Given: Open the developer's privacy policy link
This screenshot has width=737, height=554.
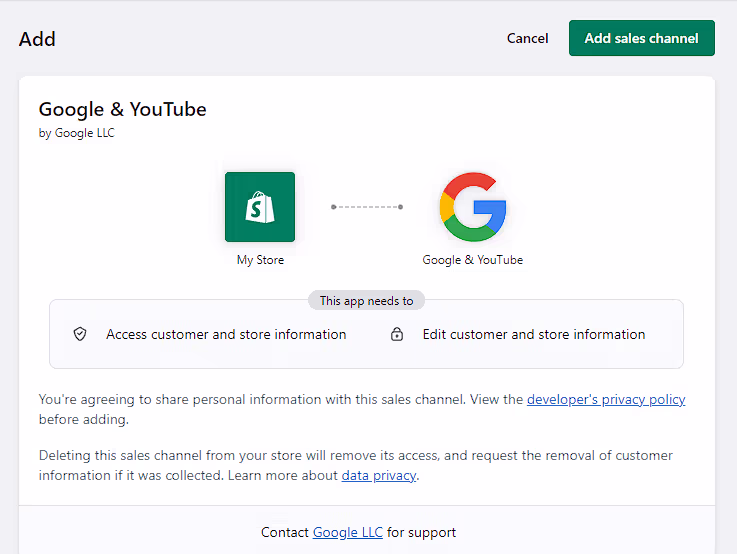Looking at the screenshot, I should [x=606, y=399].
